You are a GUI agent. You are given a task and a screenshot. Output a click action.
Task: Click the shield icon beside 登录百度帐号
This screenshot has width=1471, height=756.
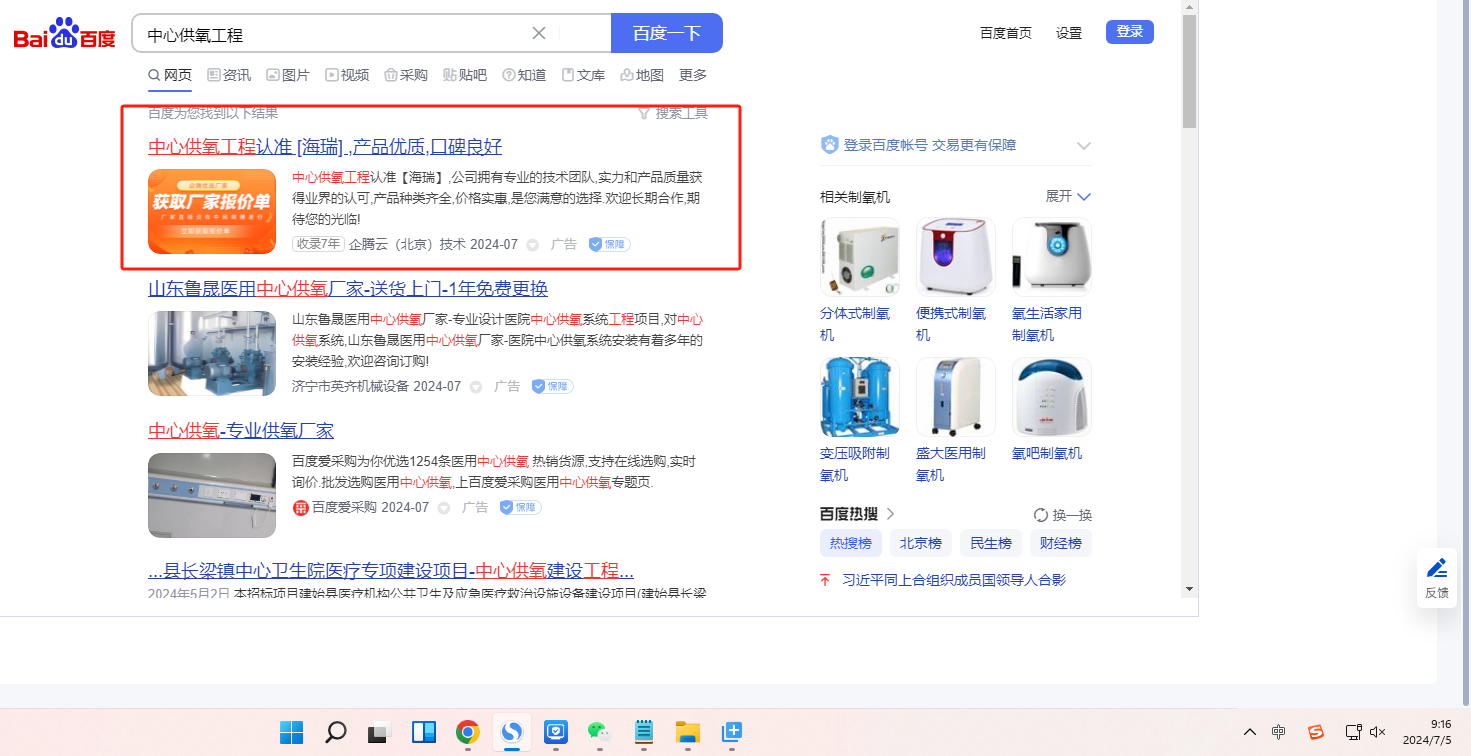pyautogui.click(x=829, y=145)
